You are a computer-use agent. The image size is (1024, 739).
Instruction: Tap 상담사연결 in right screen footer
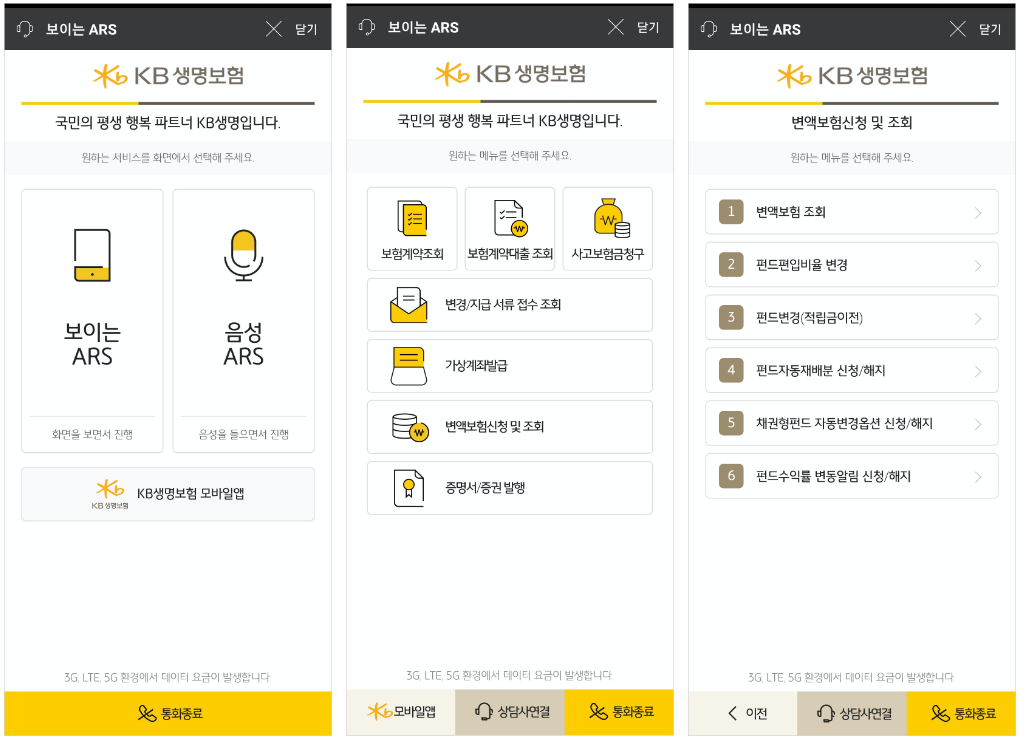[852, 714]
